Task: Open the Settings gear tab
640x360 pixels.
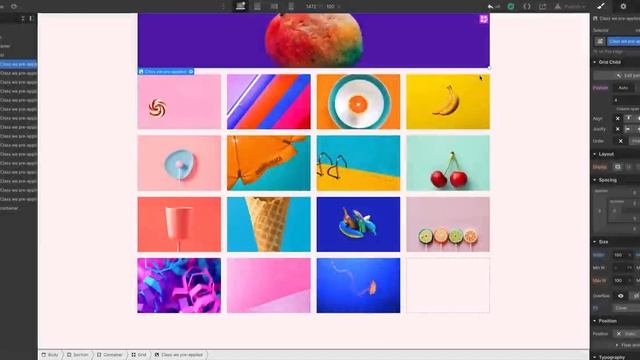Action: [x=623, y=6]
